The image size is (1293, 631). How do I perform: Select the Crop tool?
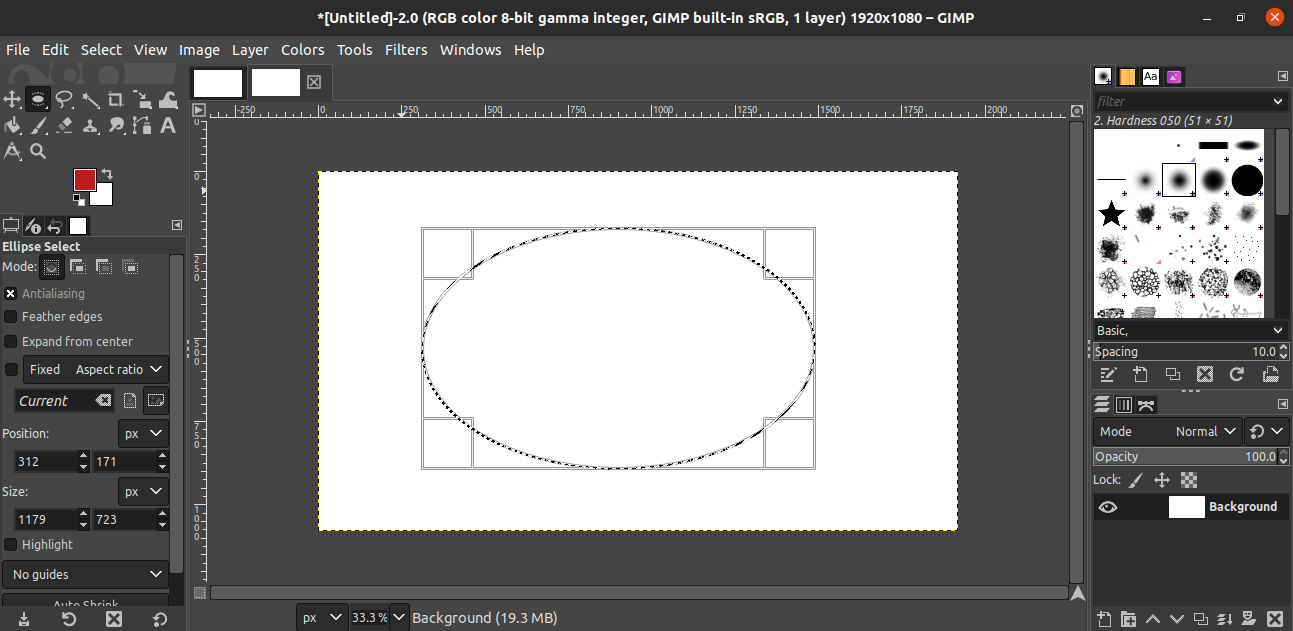tap(116, 99)
